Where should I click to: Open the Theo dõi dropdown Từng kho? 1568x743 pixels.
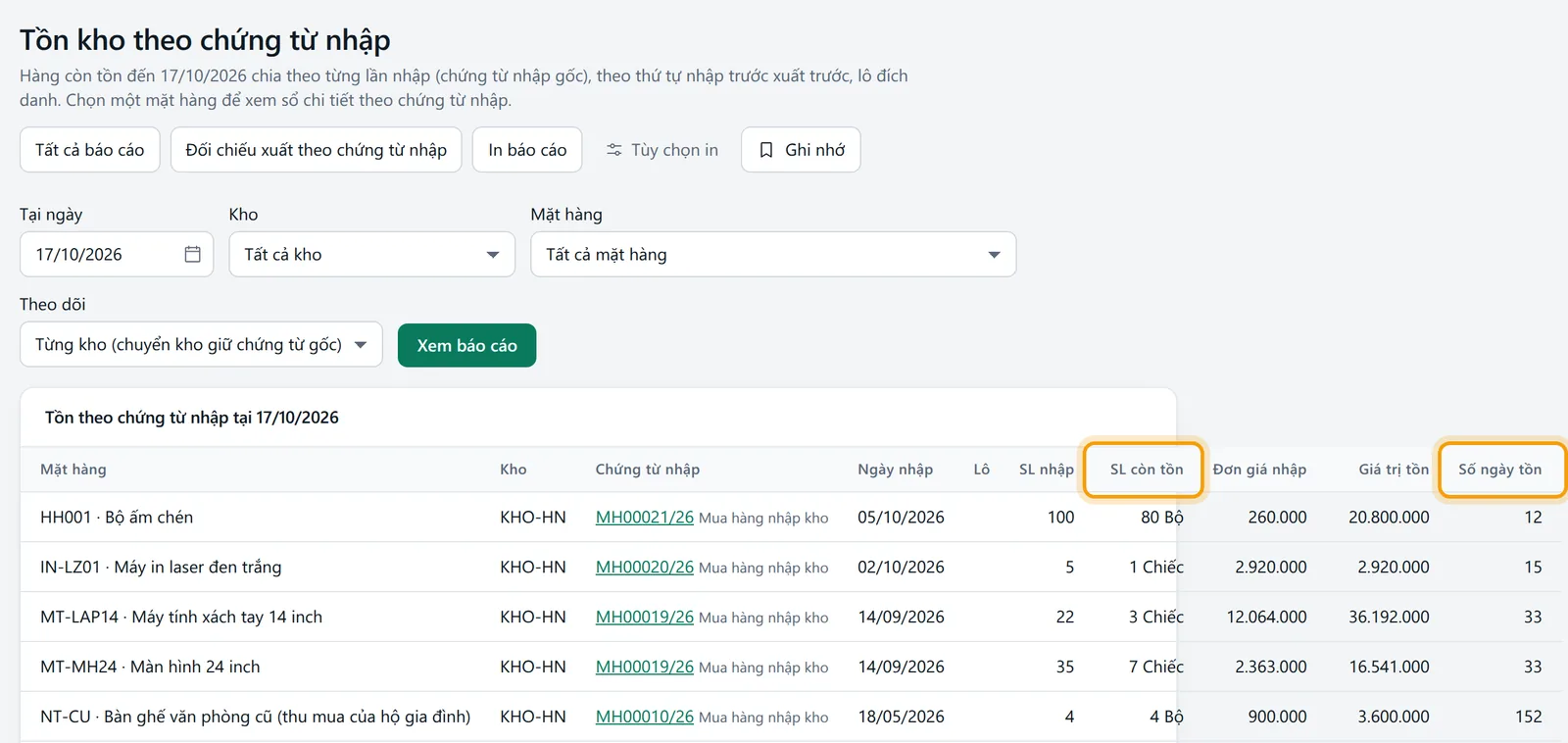click(201, 344)
